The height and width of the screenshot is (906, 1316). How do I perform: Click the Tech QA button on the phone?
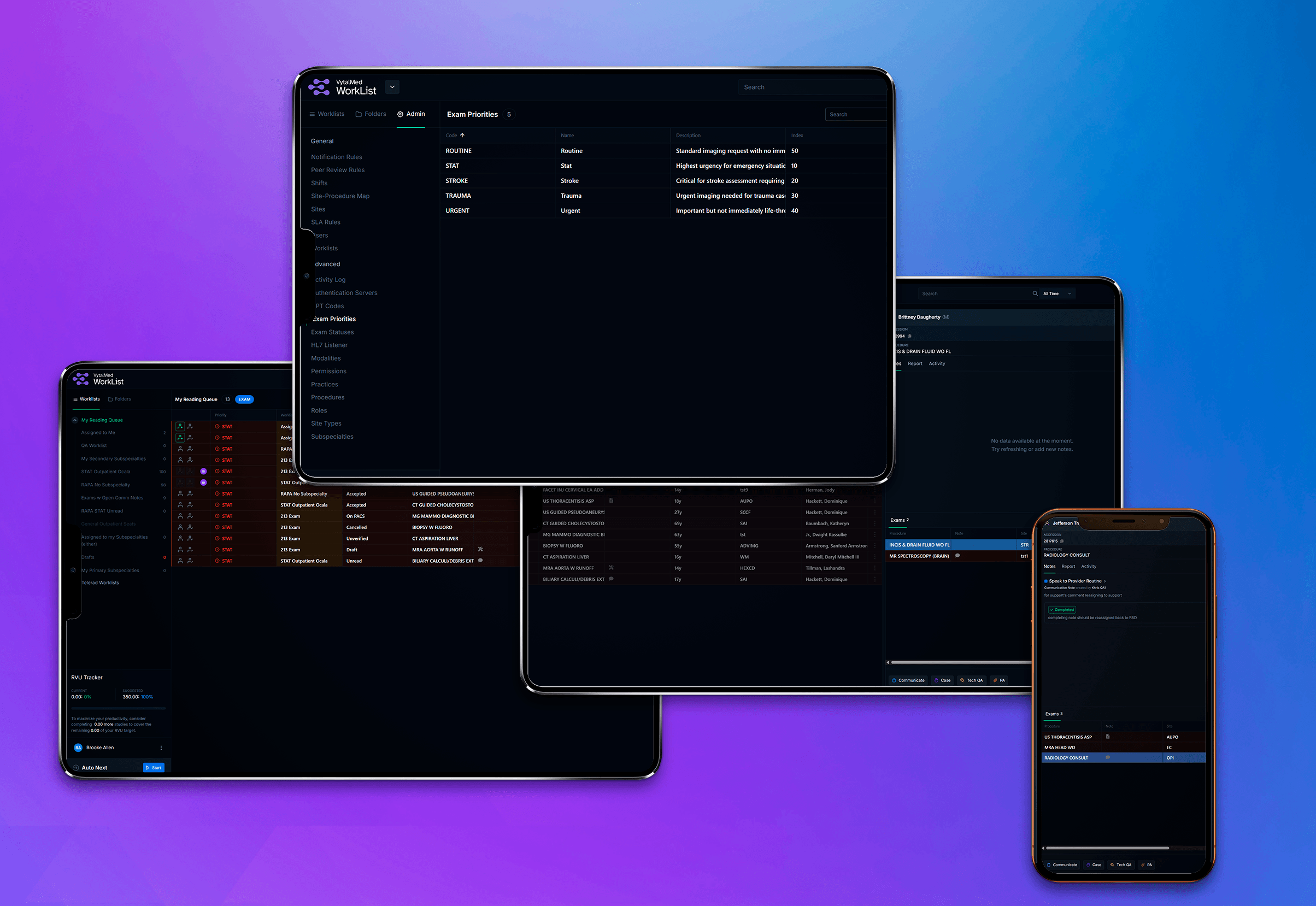tap(1121, 864)
